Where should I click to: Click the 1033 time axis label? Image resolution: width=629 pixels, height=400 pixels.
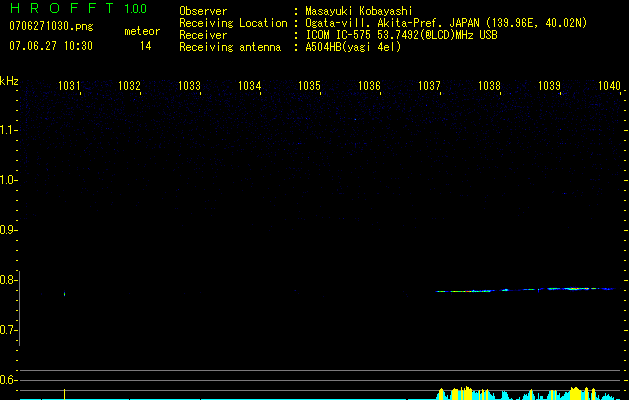[189, 85]
